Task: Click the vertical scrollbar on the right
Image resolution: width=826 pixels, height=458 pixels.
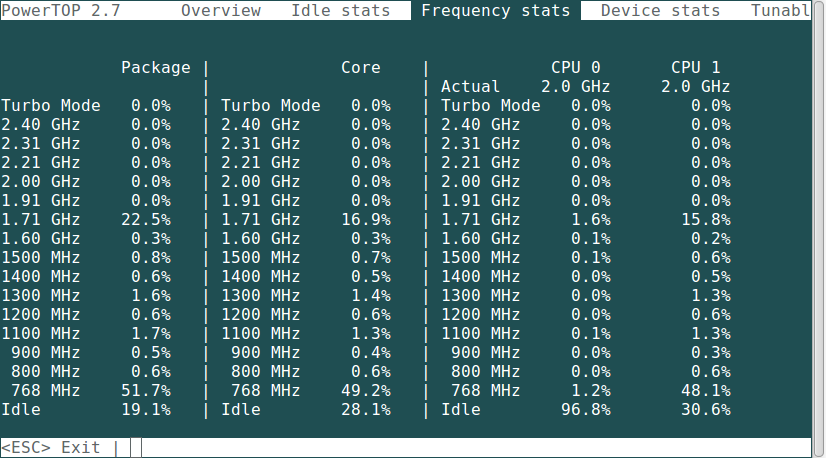Action: point(819,229)
